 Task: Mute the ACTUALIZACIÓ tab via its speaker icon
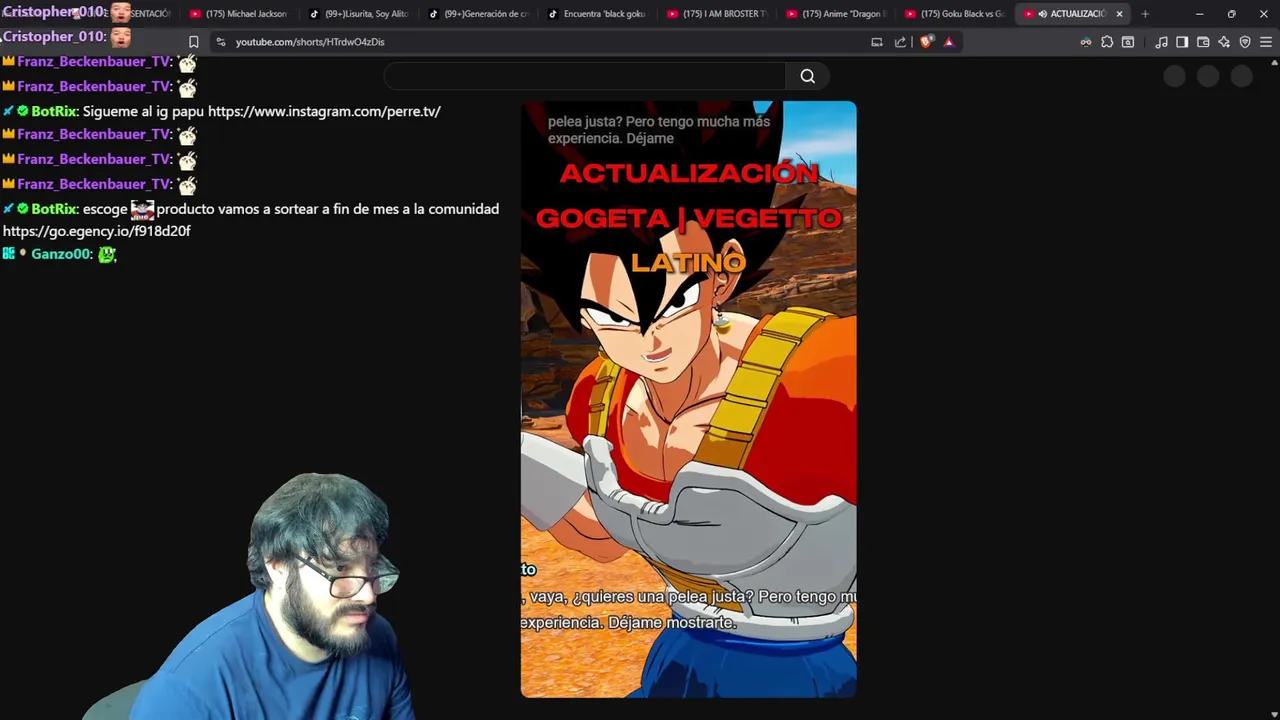(x=1042, y=14)
